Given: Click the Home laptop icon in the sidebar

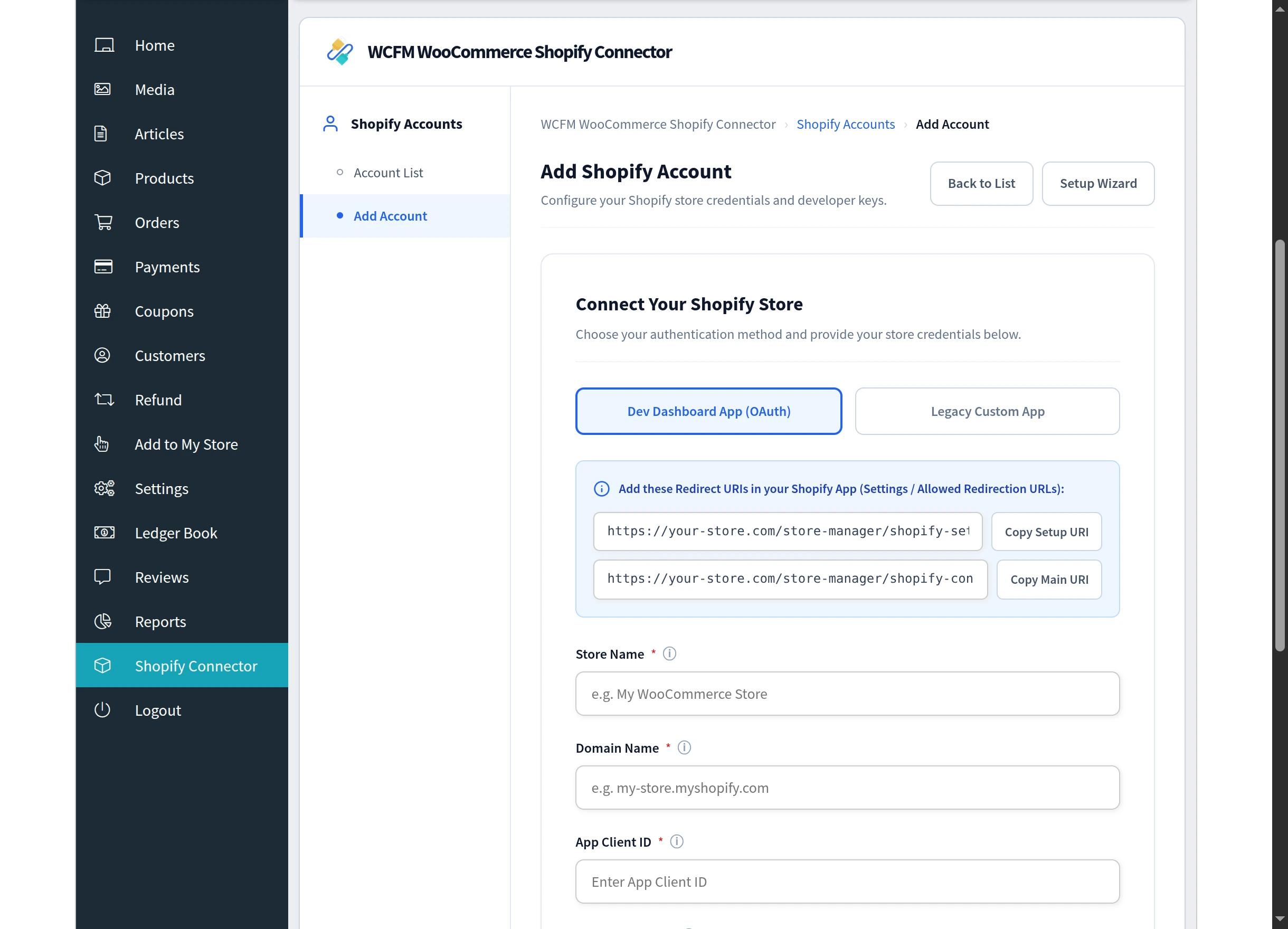Looking at the screenshot, I should (x=104, y=45).
